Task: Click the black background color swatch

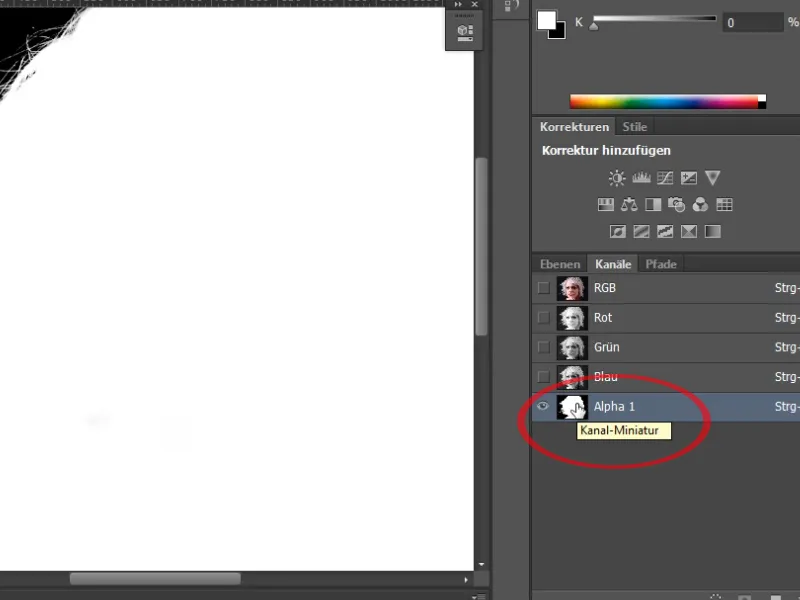Action: click(560, 32)
